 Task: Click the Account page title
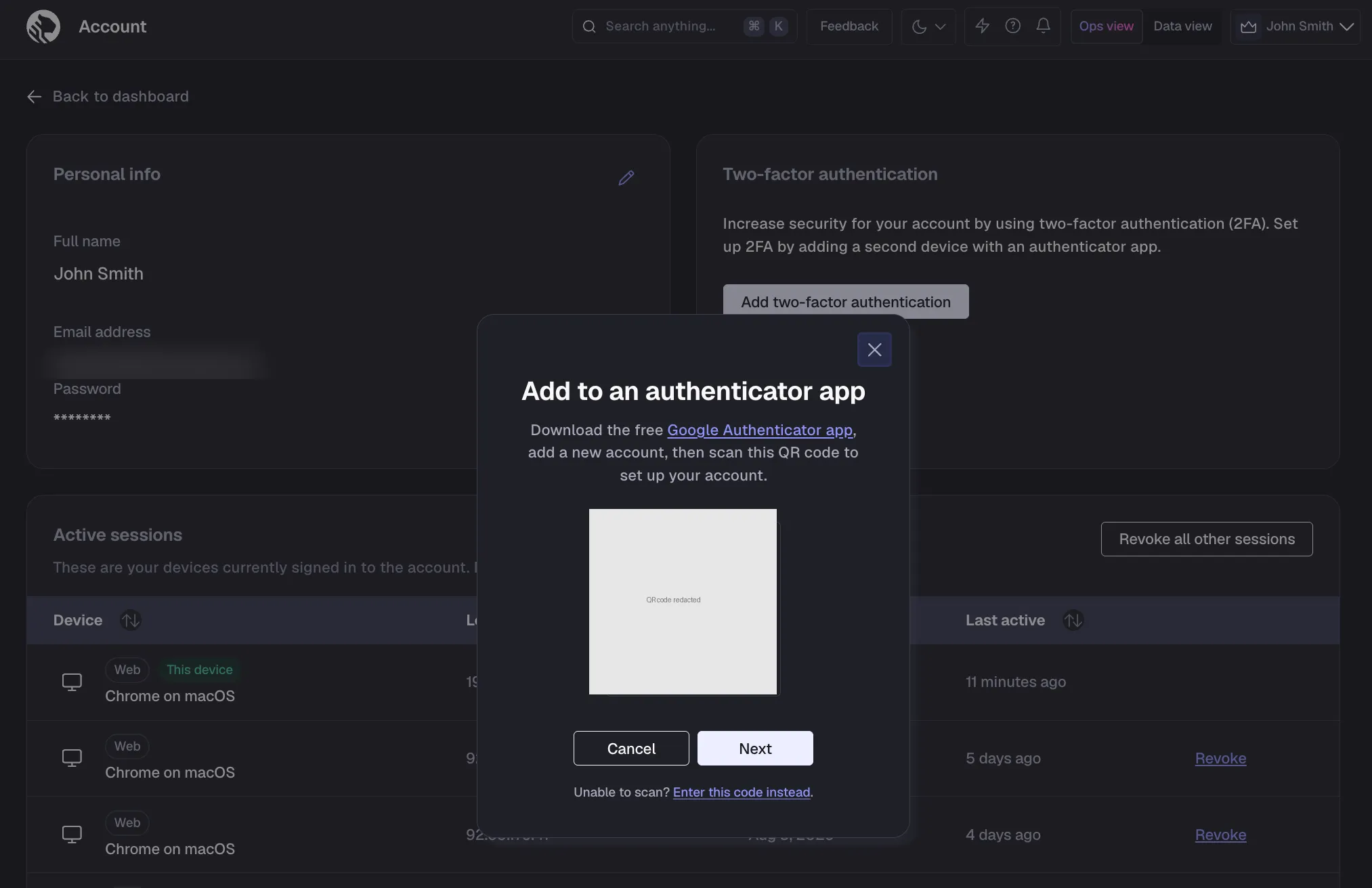click(x=112, y=26)
